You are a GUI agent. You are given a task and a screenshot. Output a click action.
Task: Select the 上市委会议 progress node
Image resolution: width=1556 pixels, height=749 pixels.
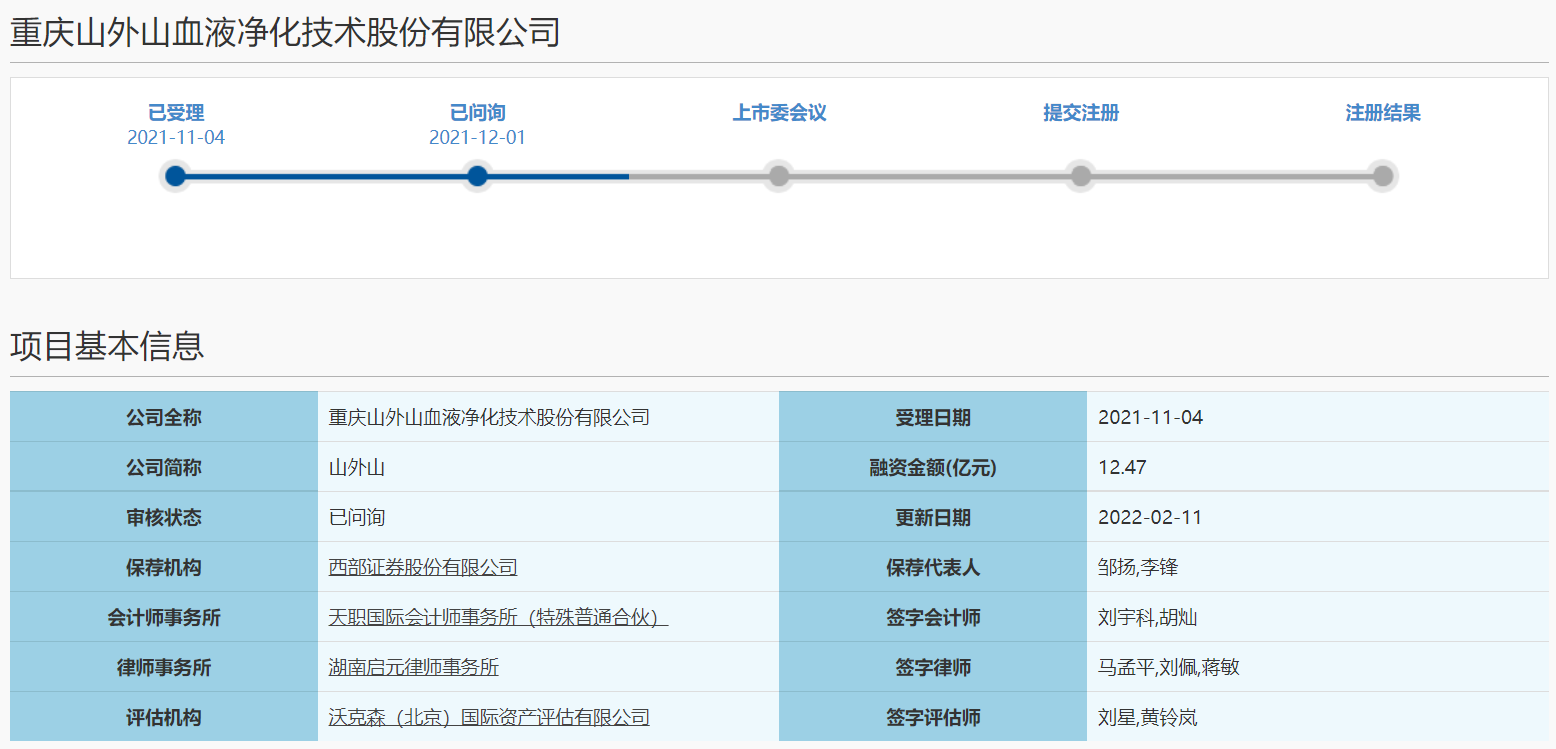point(779,176)
